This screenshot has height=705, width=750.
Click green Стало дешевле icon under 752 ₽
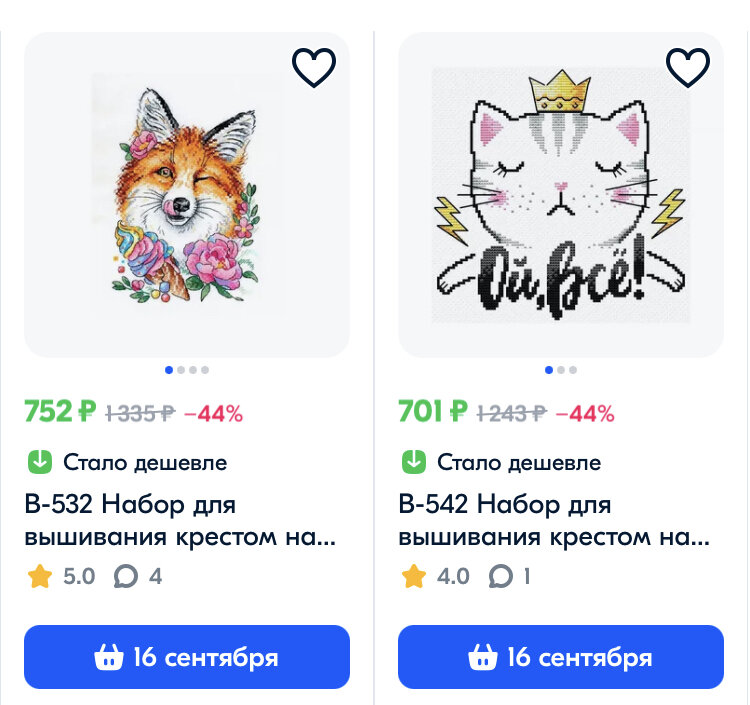point(40,462)
